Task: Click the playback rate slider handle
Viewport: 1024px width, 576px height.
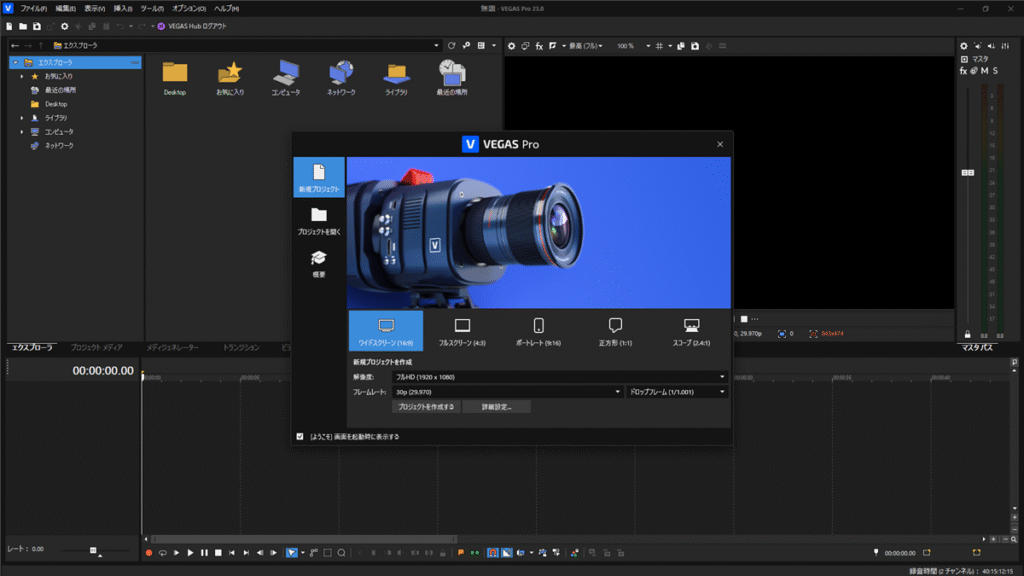Action: [93, 550]
